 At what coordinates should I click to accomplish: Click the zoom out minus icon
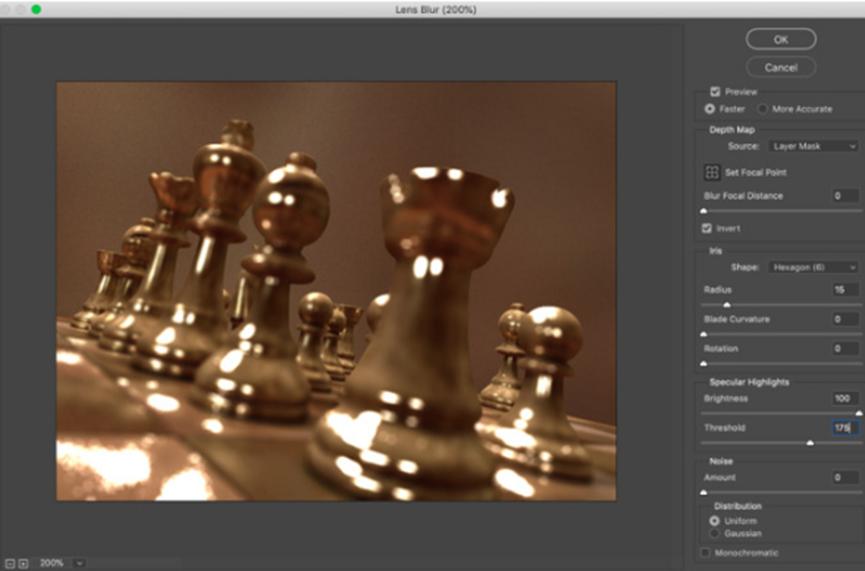click(9, 563)
